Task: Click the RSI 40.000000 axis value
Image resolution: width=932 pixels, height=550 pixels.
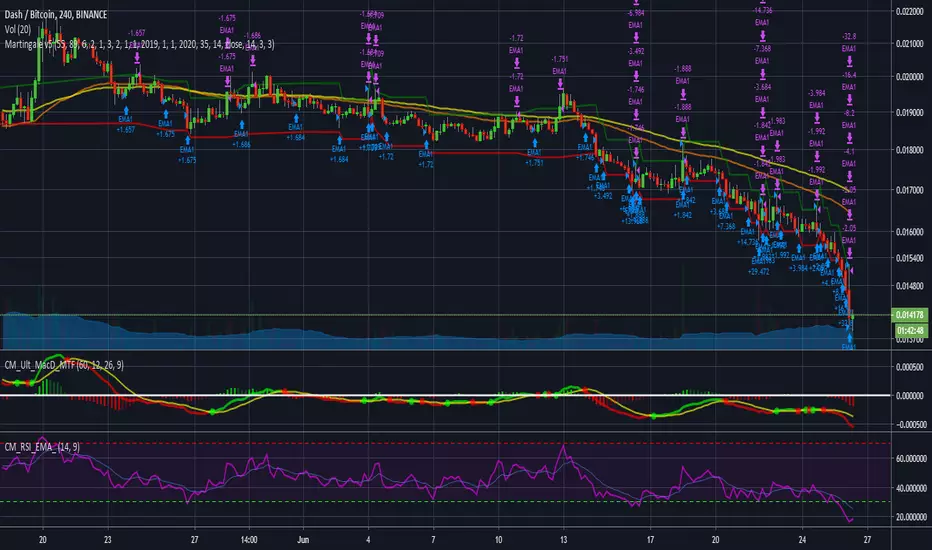Action: pos(911,488)
